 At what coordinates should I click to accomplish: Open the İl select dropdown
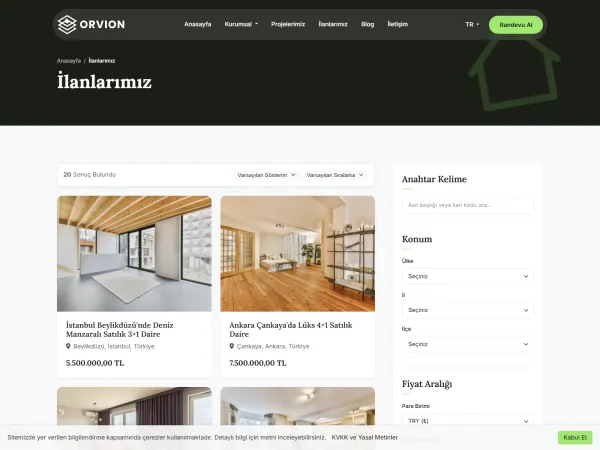click(x=468, y=310)
